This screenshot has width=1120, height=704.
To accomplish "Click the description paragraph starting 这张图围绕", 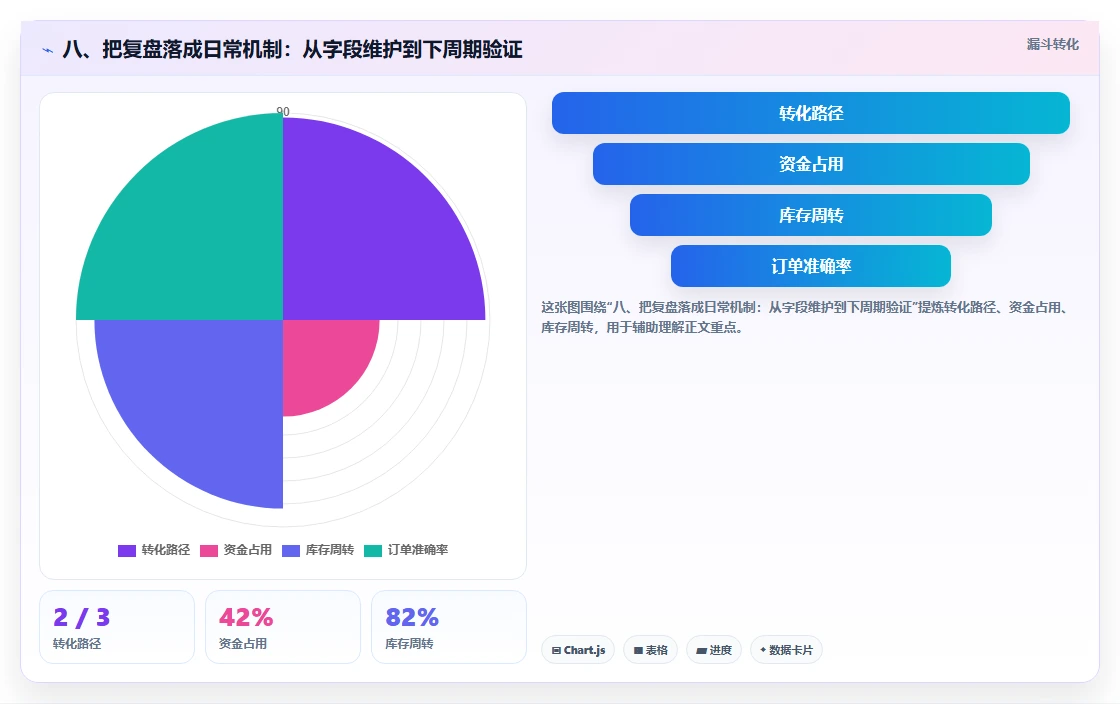I will (805, 318).
